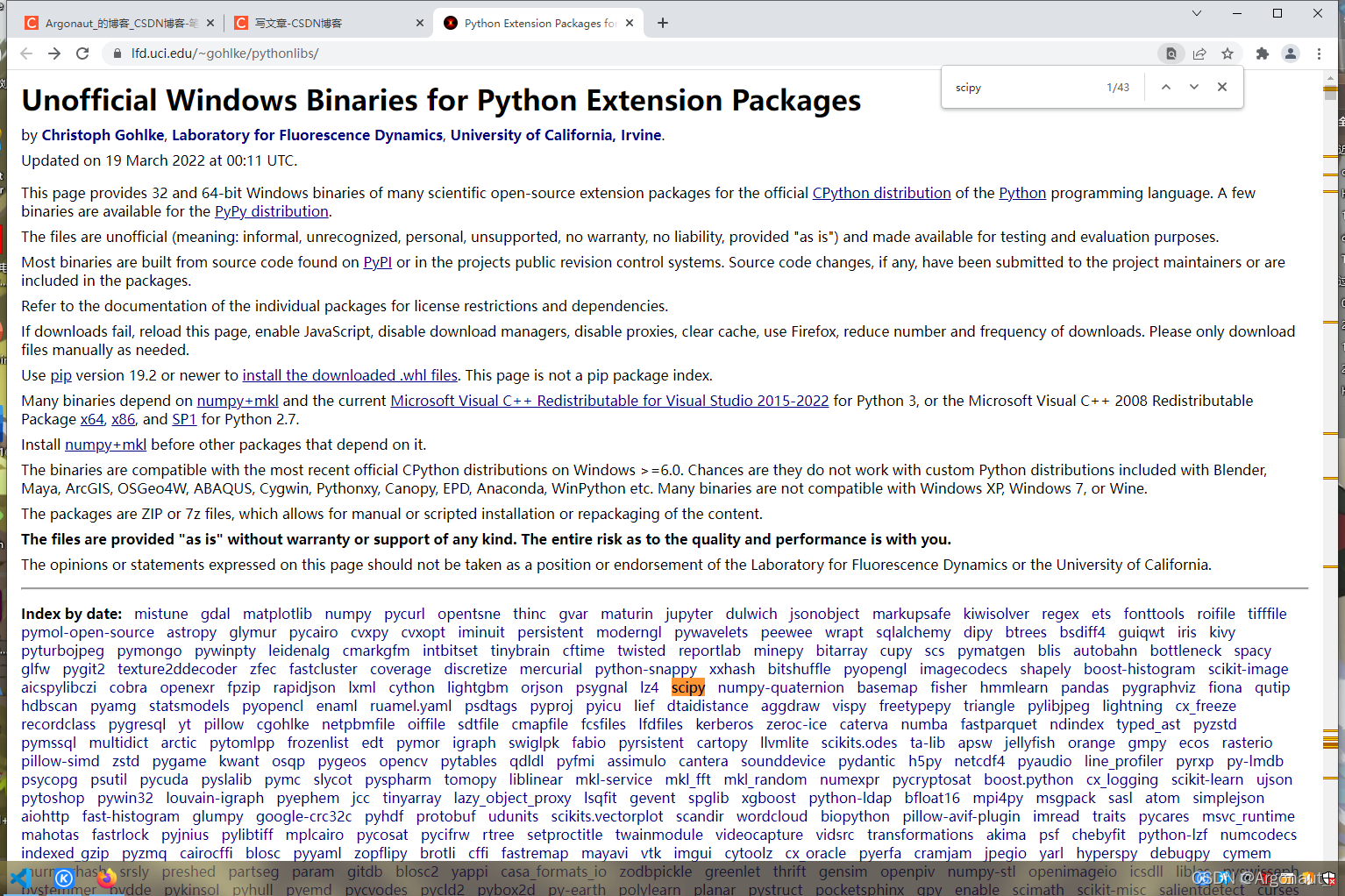Open the blue K app in taskbar
The image size is (1345, 896).
pyautogui.click(x=64, y=878)
